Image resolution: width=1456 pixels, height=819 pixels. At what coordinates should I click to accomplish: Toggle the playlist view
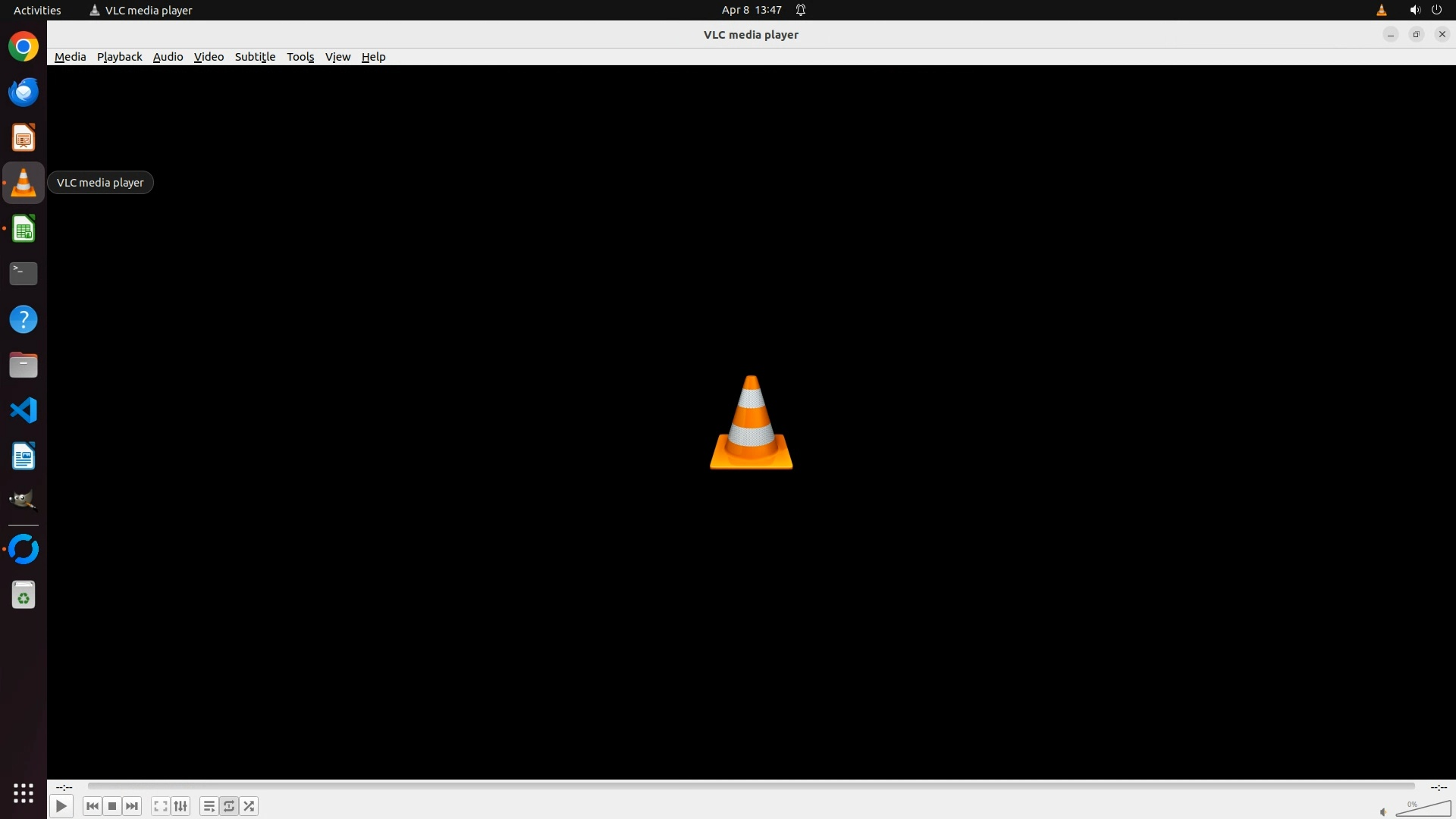pos(209,806)
